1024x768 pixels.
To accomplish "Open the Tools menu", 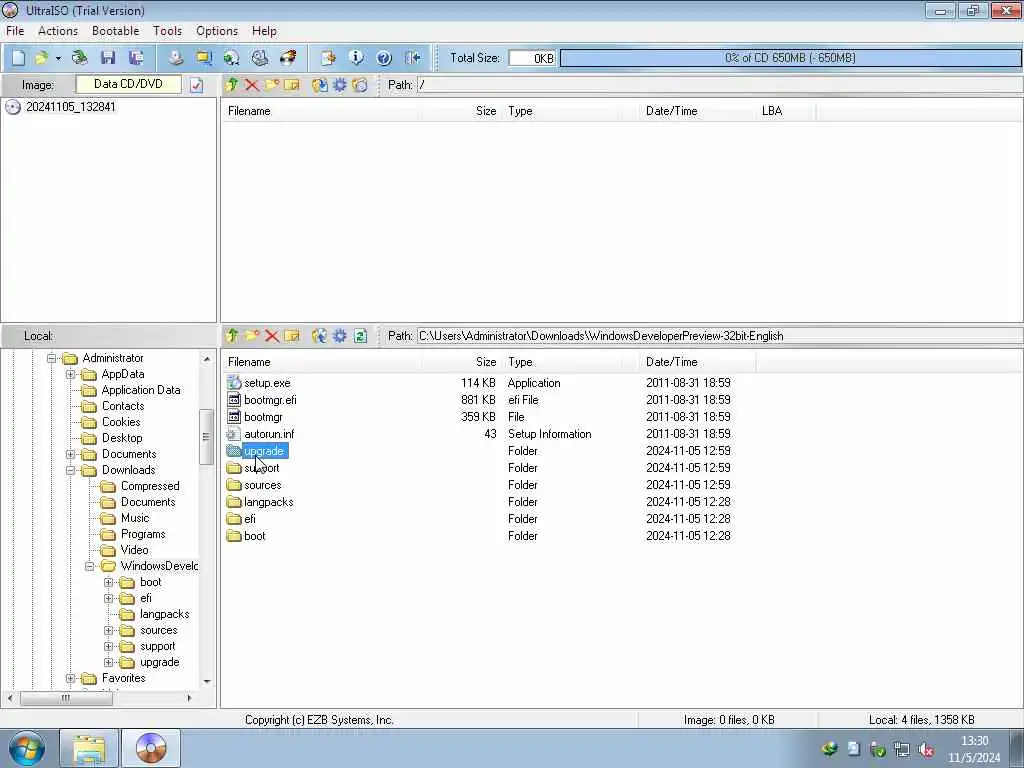I will (168, 31).
